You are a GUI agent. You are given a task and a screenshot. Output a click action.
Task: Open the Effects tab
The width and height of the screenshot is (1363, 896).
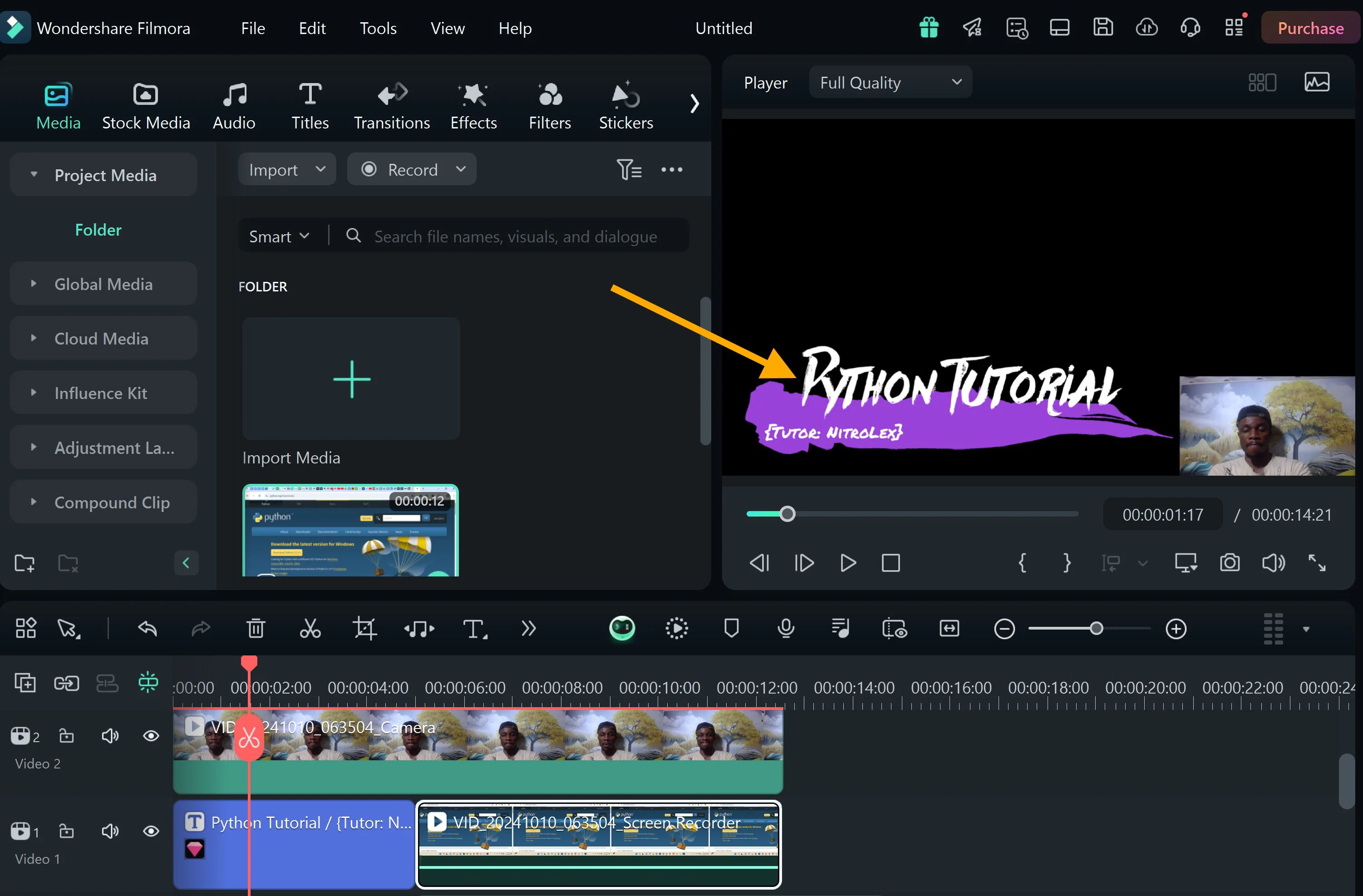(x=474, y=104)
